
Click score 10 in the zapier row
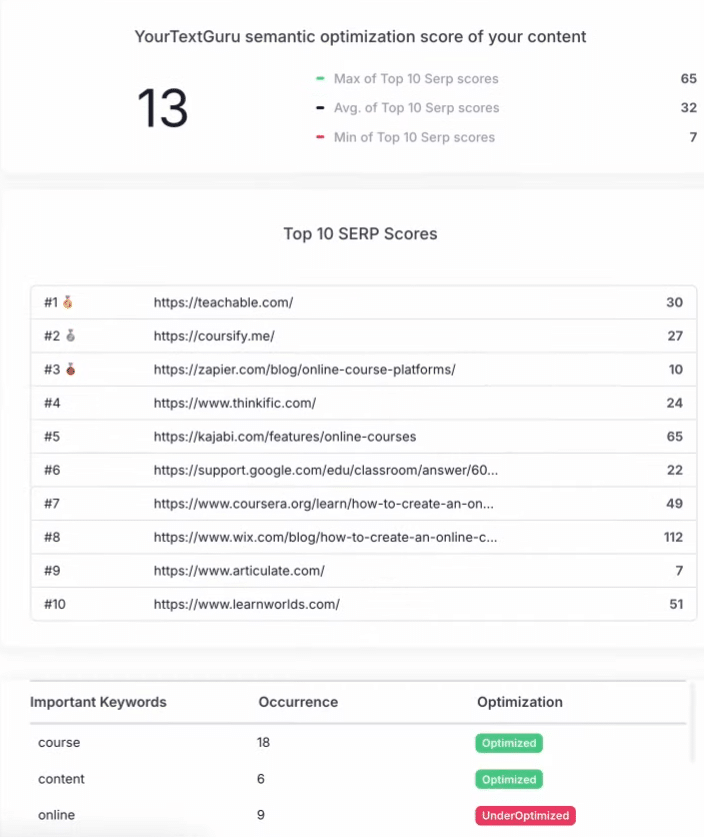676,369
